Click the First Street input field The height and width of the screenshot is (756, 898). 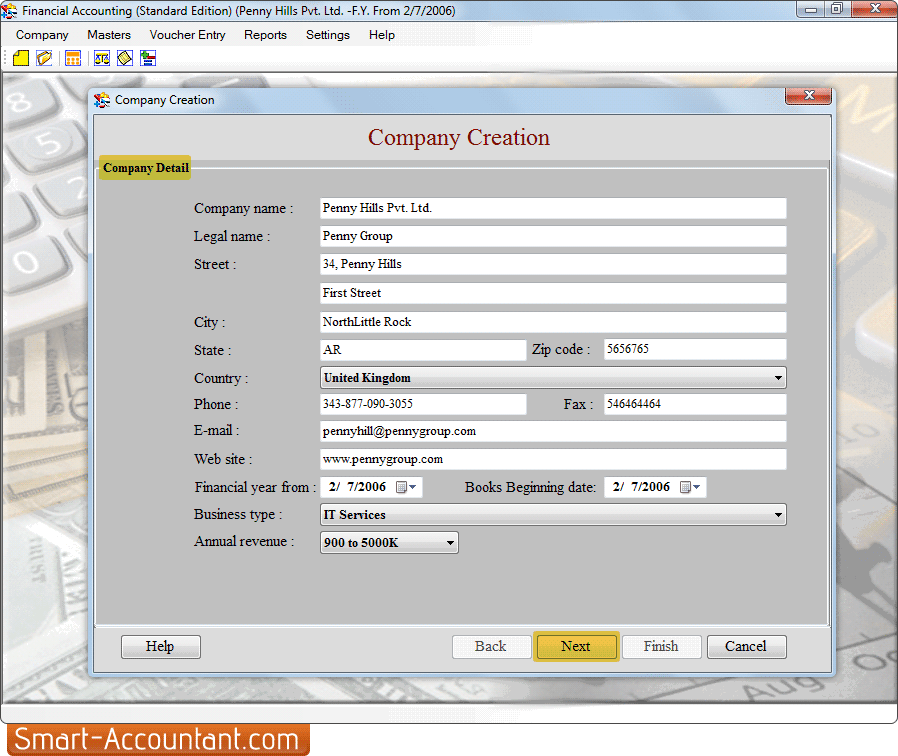(553, 293)
